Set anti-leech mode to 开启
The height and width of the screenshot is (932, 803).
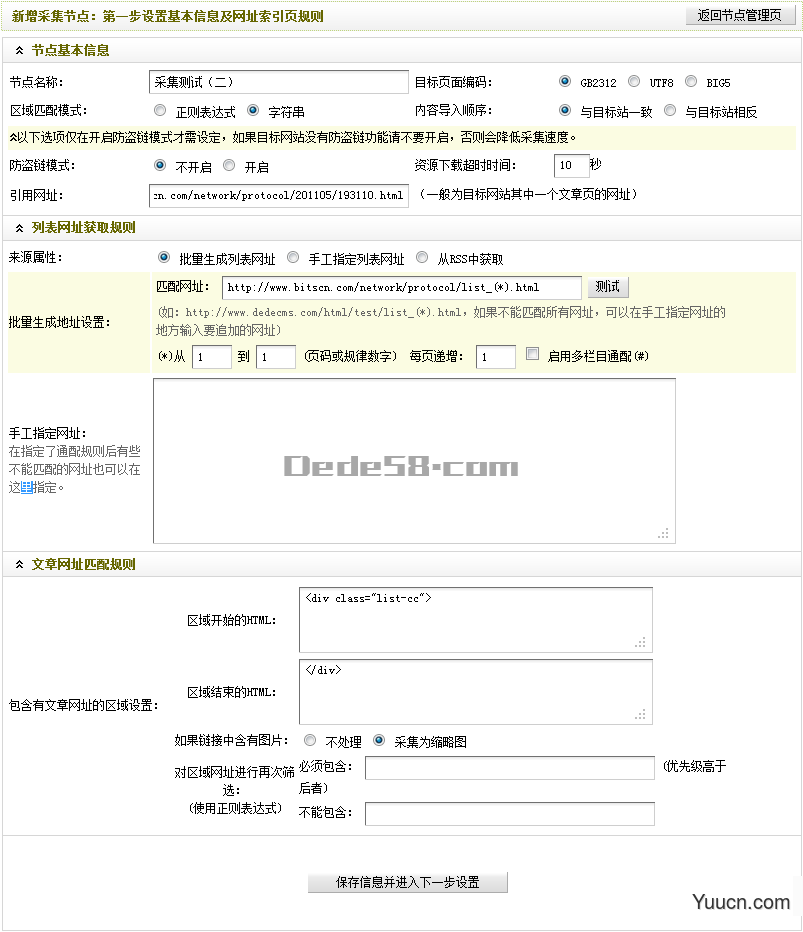tap(229, 166)
